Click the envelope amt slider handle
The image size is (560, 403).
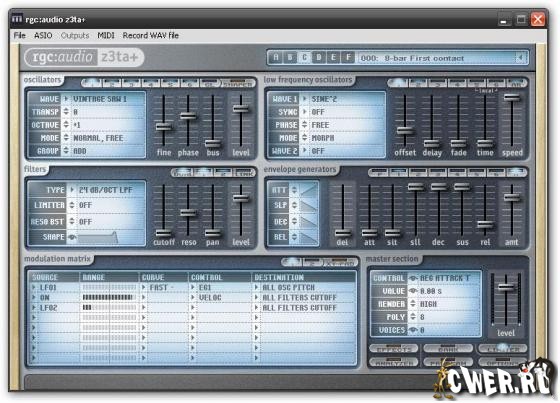point(512,197)
